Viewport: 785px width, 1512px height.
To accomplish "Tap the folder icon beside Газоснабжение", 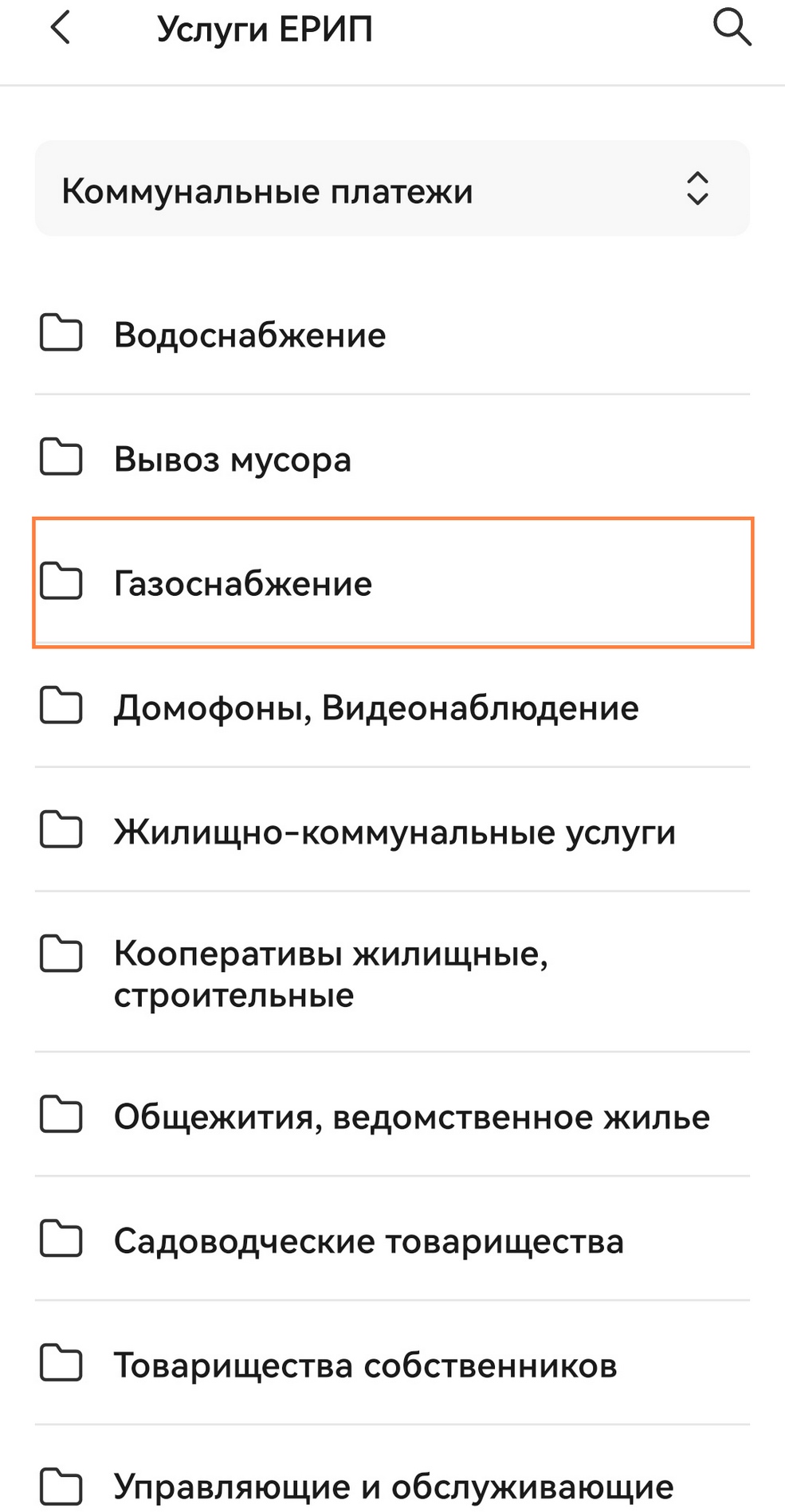I will click(x=61, y=582).
